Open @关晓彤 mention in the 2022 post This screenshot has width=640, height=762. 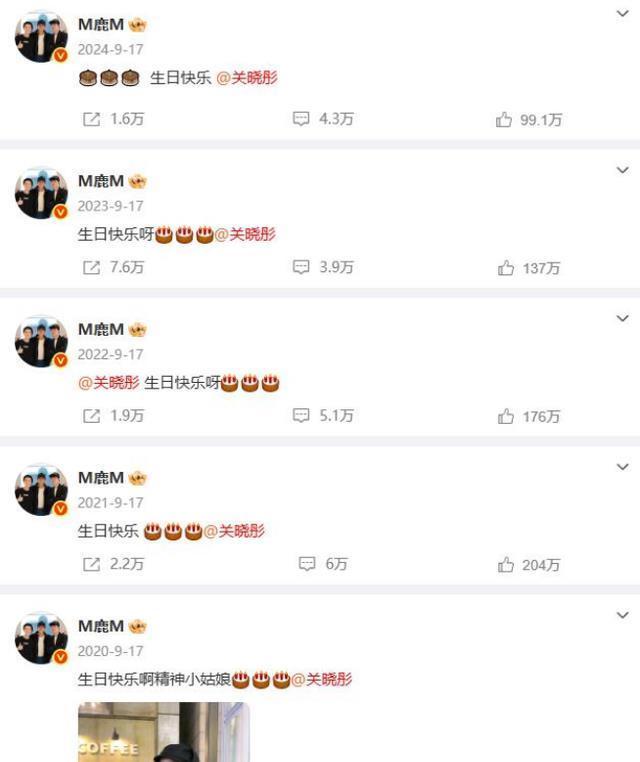point(109,383)
